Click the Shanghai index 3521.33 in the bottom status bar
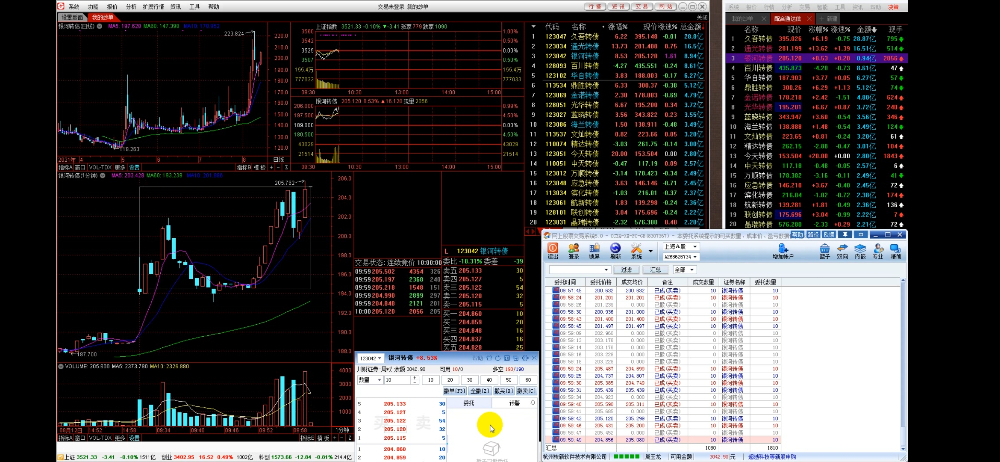This screenshot has height=462, width=1000. click(x=88, y=457)
